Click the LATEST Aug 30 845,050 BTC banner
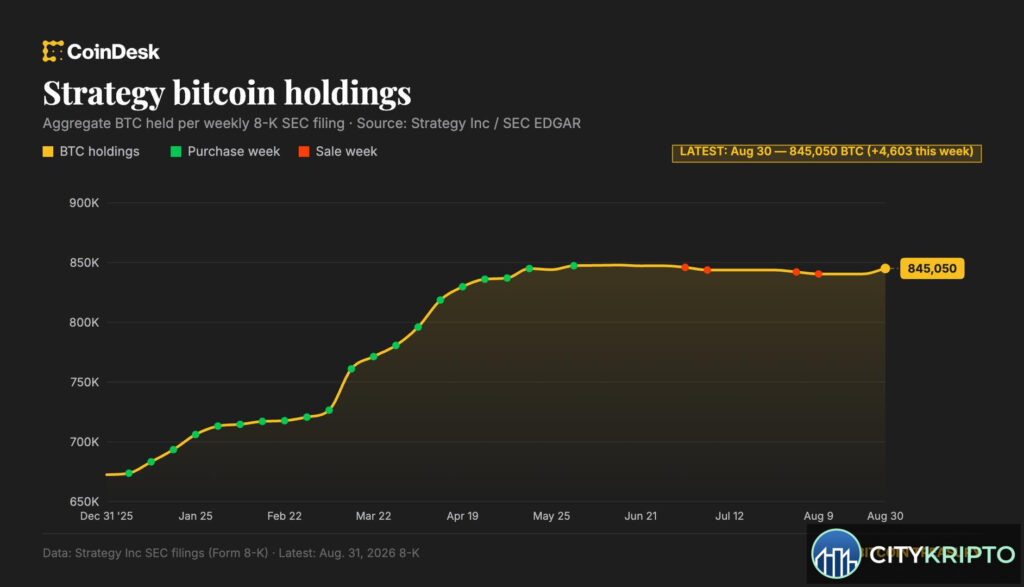 [826, 153]
